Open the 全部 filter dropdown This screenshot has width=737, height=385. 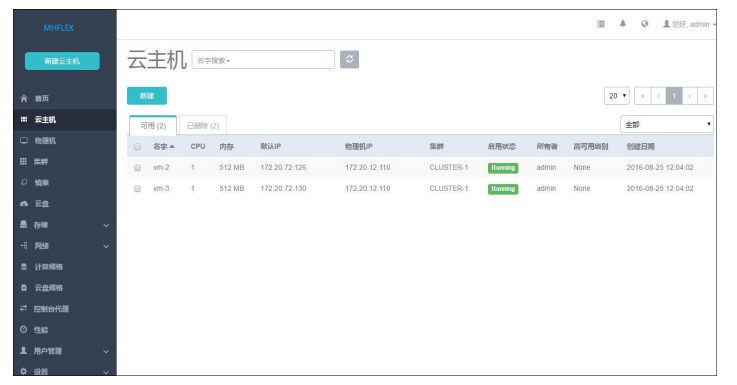click(666, 125)
